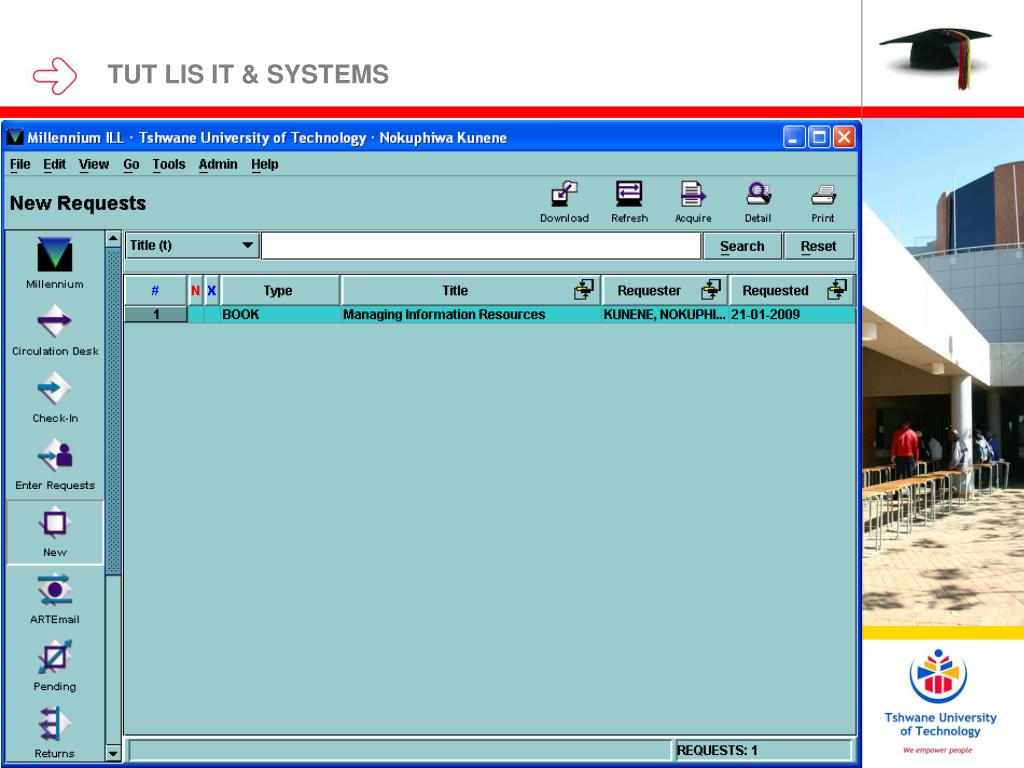Click the blue X column header

(212, 291)
